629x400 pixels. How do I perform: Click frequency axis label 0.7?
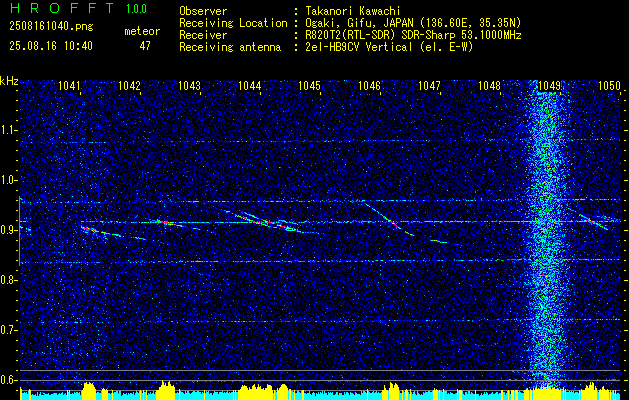(x=7, y=330)
